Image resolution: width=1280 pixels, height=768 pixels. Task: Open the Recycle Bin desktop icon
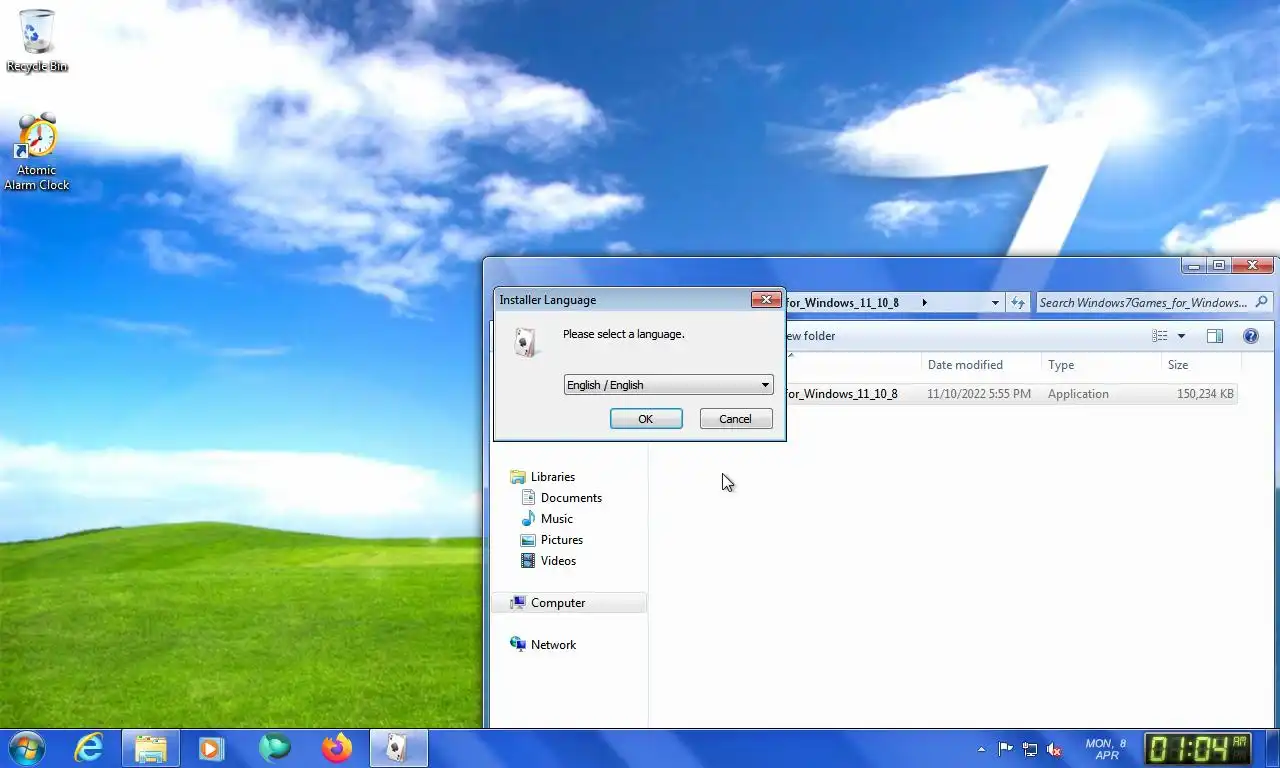point(37,40)
